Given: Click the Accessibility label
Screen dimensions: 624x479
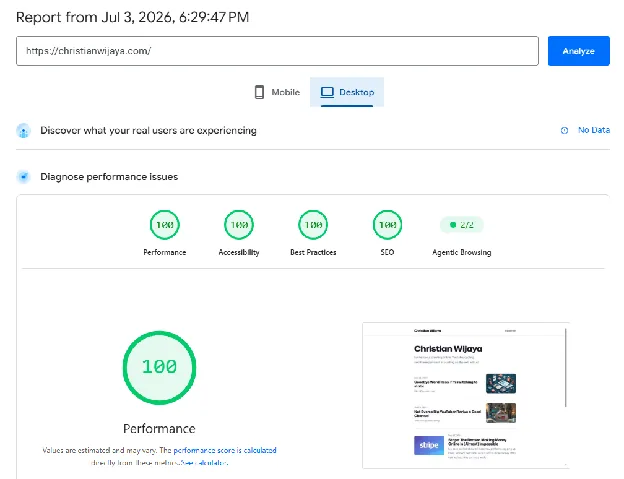Looking at the screenshot, I should 239,252.
